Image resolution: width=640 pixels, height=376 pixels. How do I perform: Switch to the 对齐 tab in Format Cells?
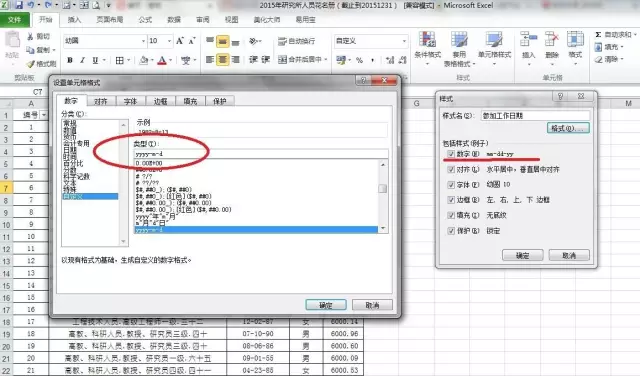100,101
